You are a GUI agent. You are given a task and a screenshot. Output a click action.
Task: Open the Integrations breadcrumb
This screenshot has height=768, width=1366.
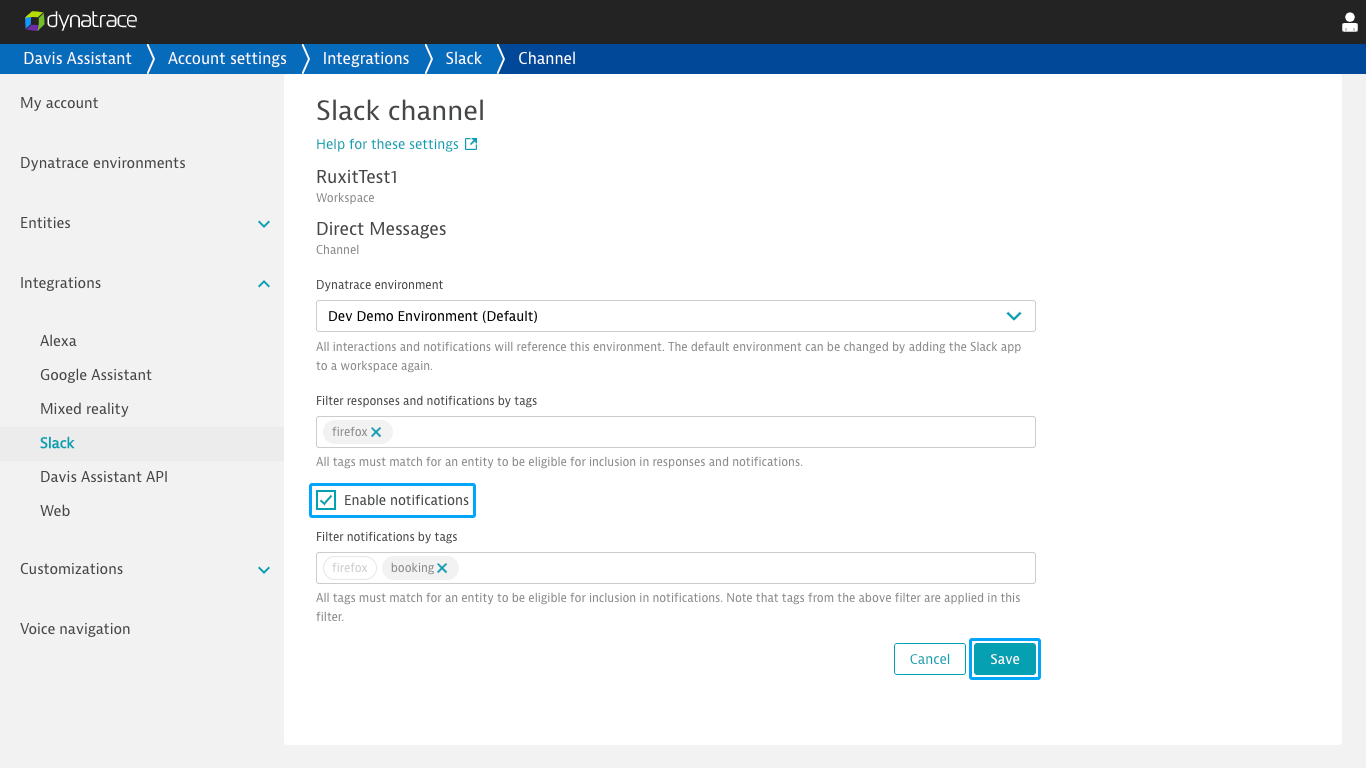click(x=366, y=58)
